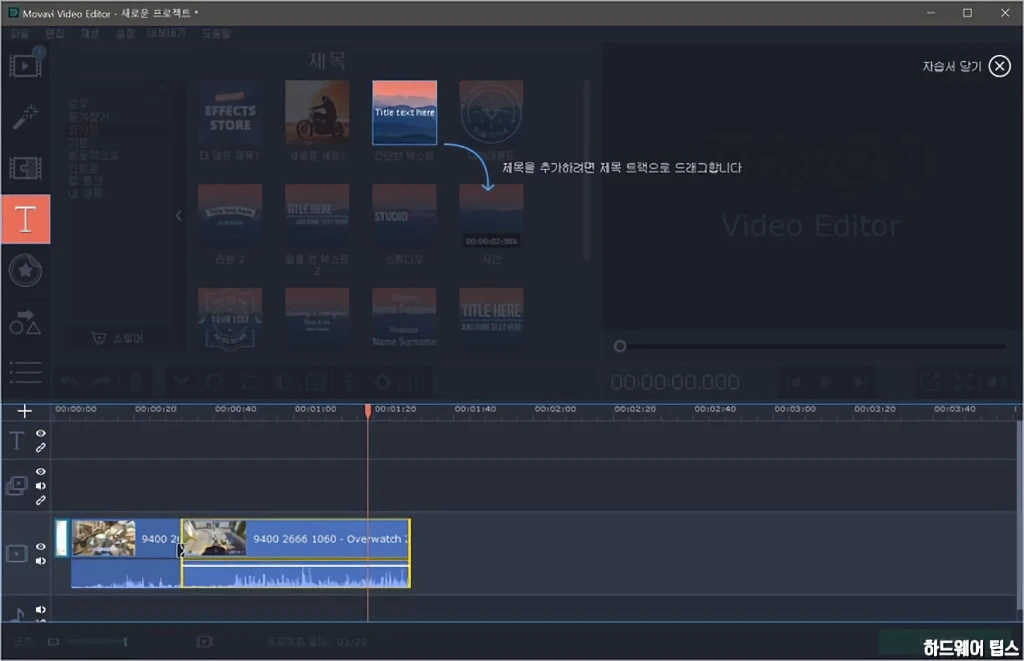Click the overlay track icon

point(16,485)
